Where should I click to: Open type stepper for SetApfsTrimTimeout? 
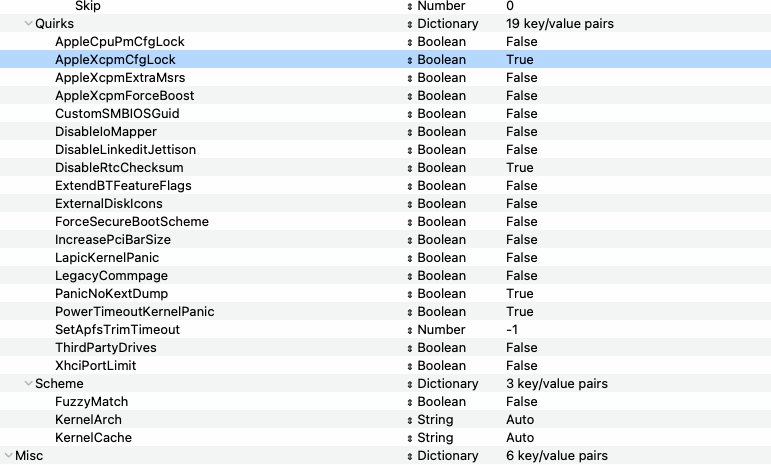[410, 330]
